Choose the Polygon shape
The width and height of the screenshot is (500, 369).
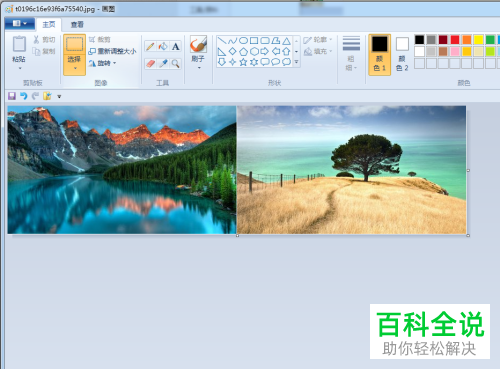click(275, 41)
